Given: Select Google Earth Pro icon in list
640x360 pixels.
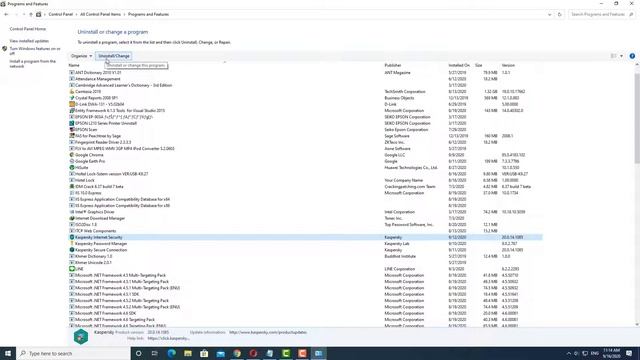Looking at the screenshot, I should pyautogui.click(x=72, y=161).
